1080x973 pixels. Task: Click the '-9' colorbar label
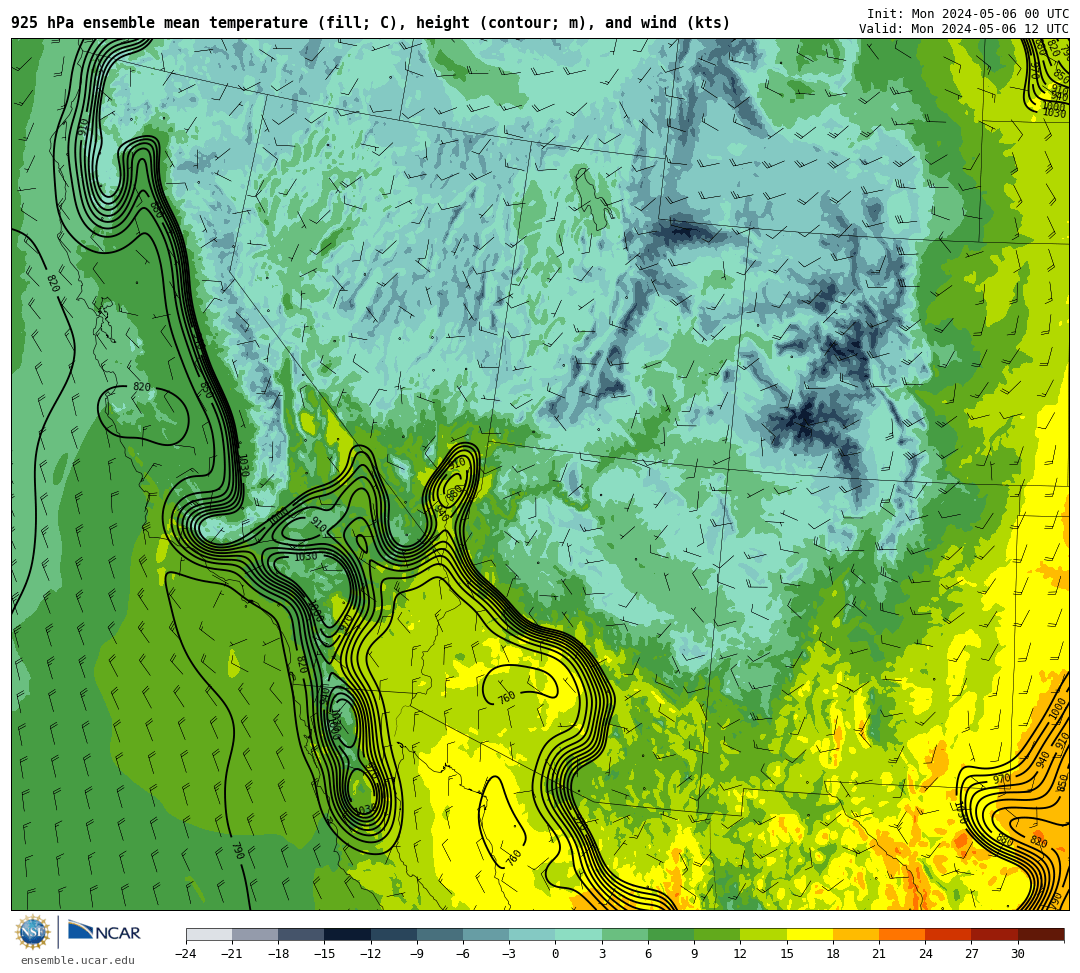tap(417, 954)
